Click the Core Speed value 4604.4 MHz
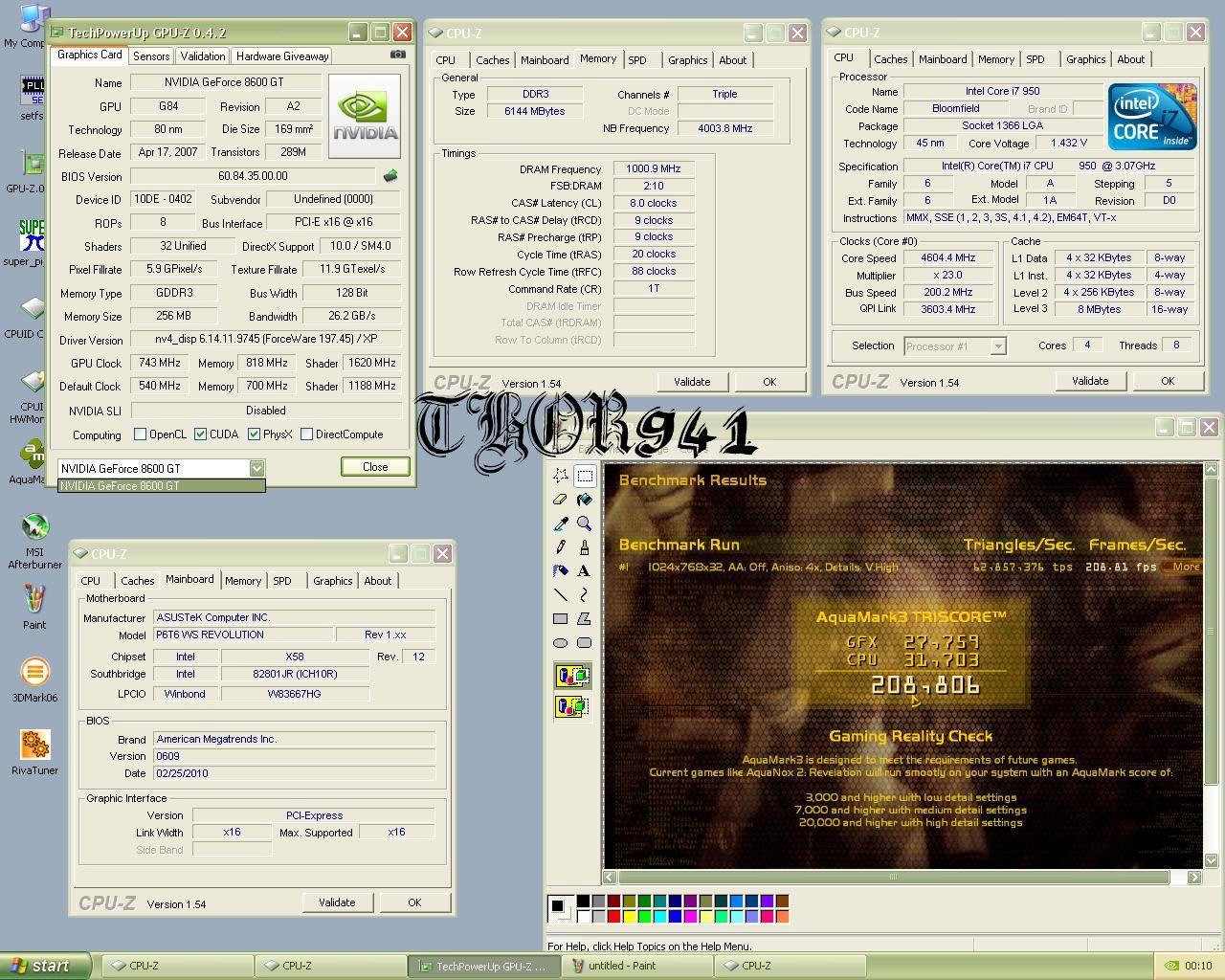This screenshot has width=1225, height=980. pyautogui.click(x=949, y=258)
